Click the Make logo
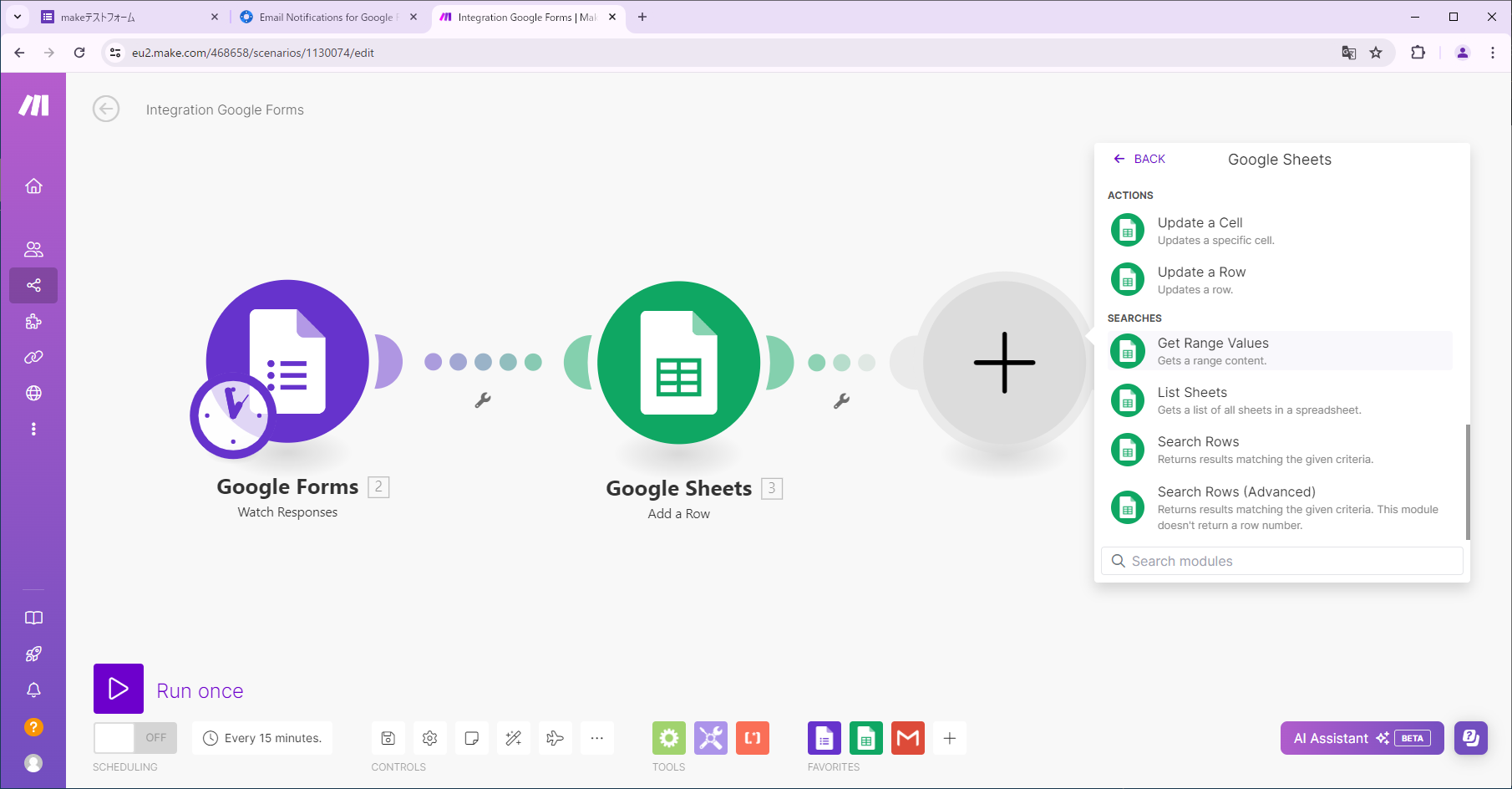This screenshot has width=1512, height=789. 33,105
